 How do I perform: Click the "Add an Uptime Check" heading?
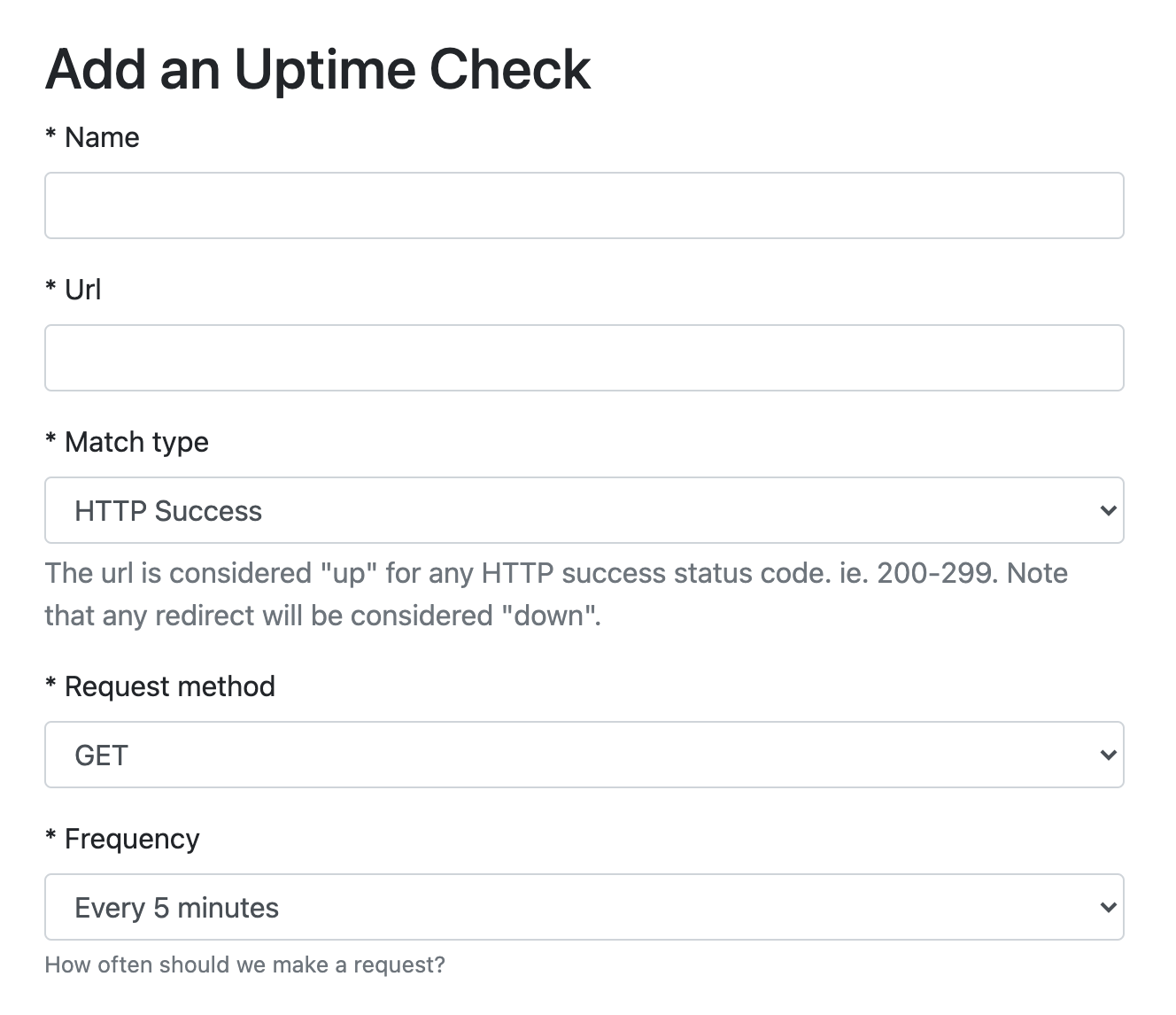(x=318, y=69)
